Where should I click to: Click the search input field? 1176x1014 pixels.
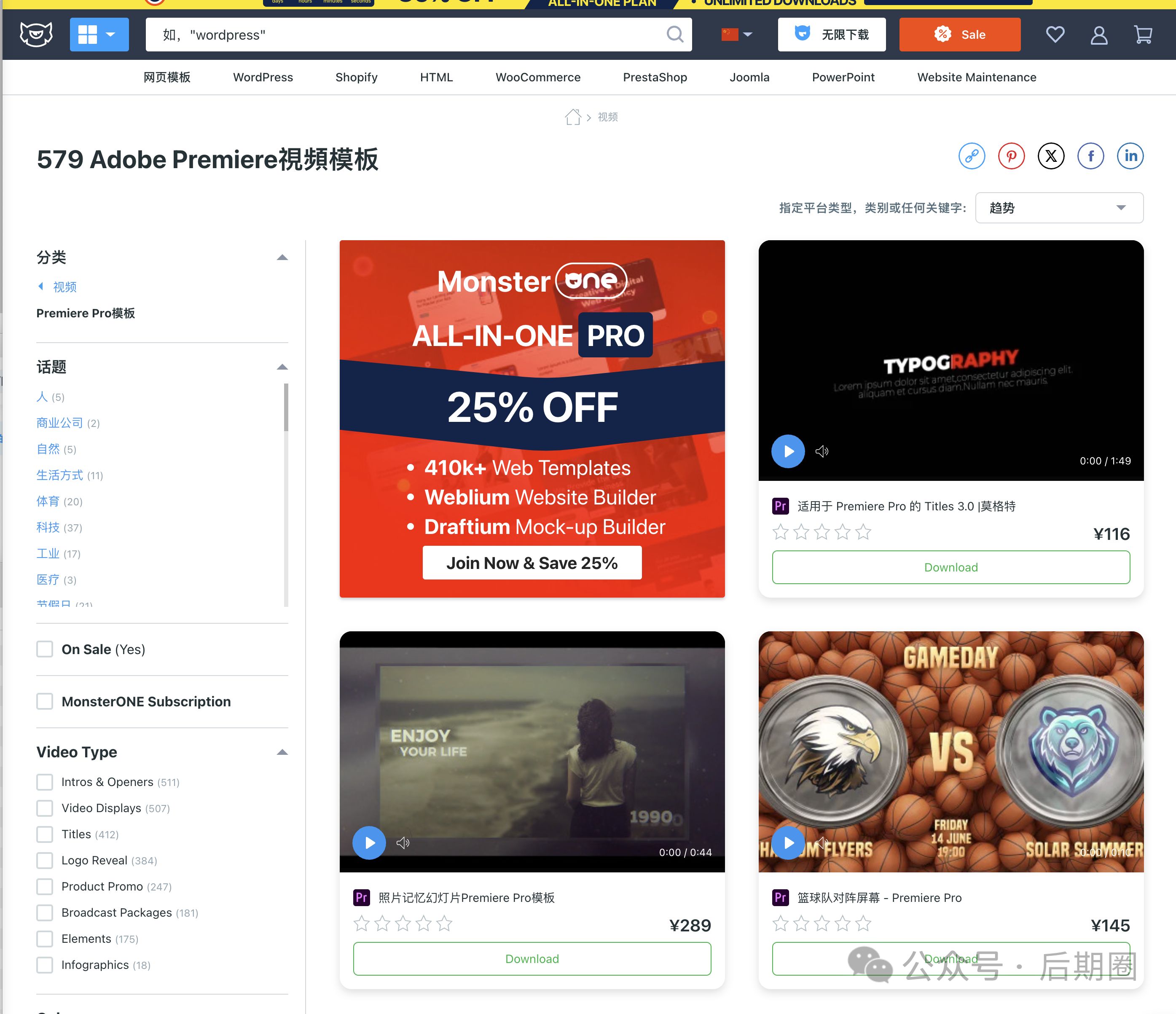click(397, 35)
